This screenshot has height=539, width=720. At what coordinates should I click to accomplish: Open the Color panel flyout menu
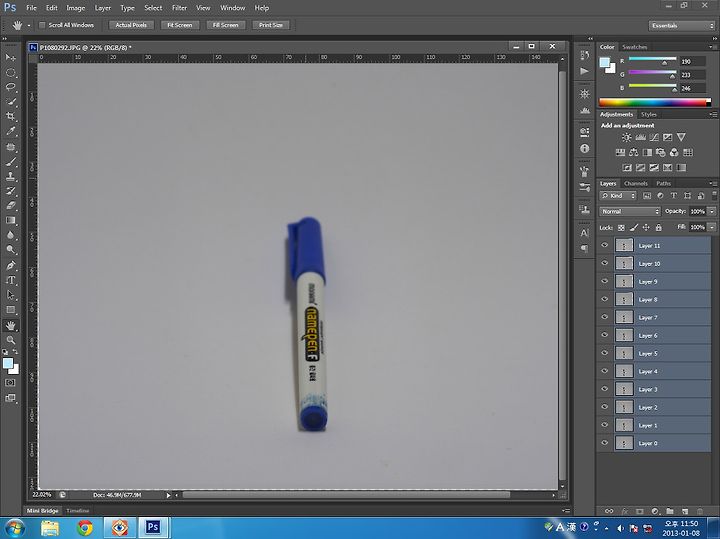[x=712, y=47]
